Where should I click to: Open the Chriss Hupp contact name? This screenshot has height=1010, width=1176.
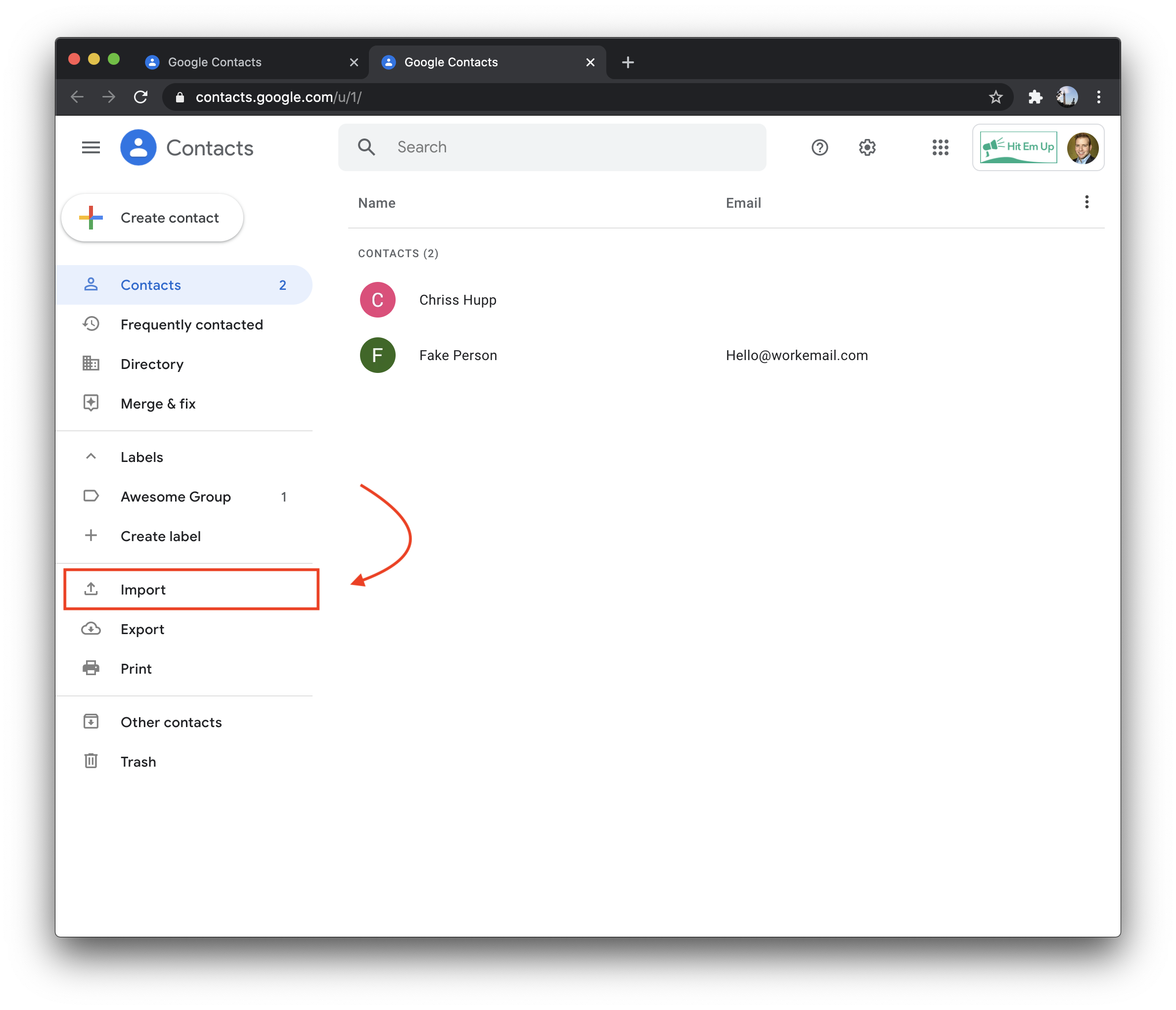point(457,300)
